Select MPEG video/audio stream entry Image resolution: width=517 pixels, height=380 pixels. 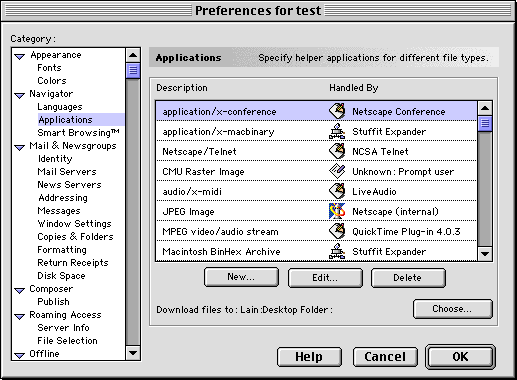tap(316, 231)
